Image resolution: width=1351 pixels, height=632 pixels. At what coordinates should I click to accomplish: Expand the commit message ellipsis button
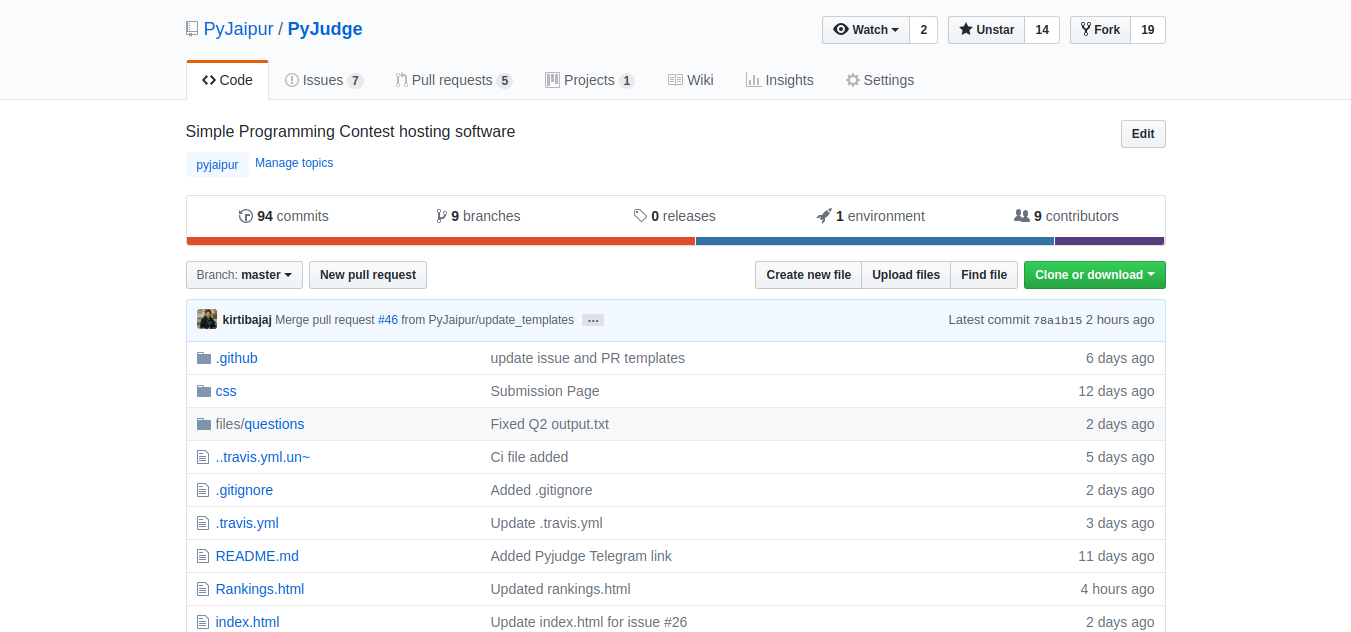(593, 320)
